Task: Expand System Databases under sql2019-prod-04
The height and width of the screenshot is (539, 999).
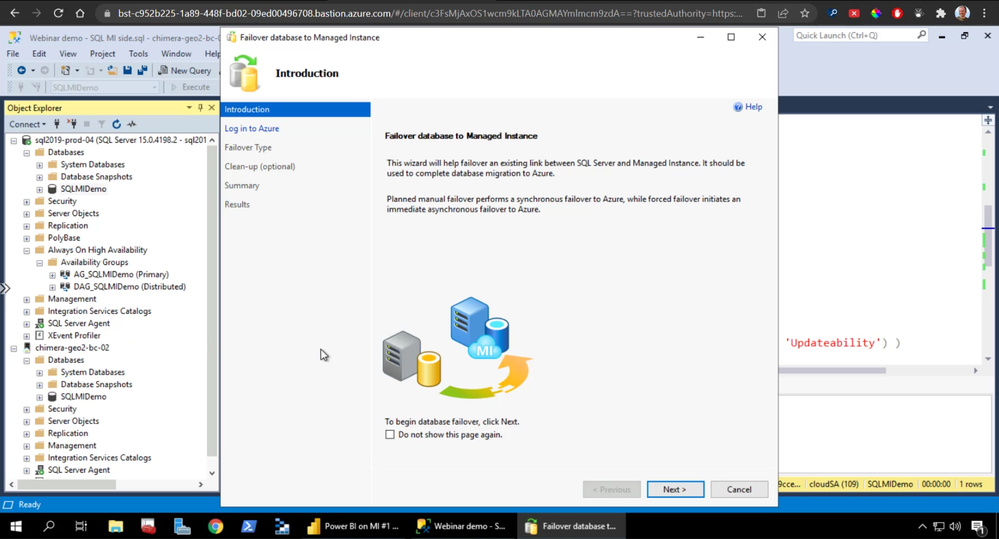Action: (x=40, y=165)
